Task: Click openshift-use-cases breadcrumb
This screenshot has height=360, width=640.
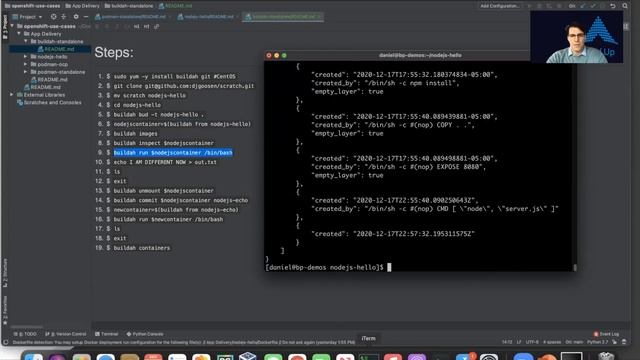Action: coord(33,6)
